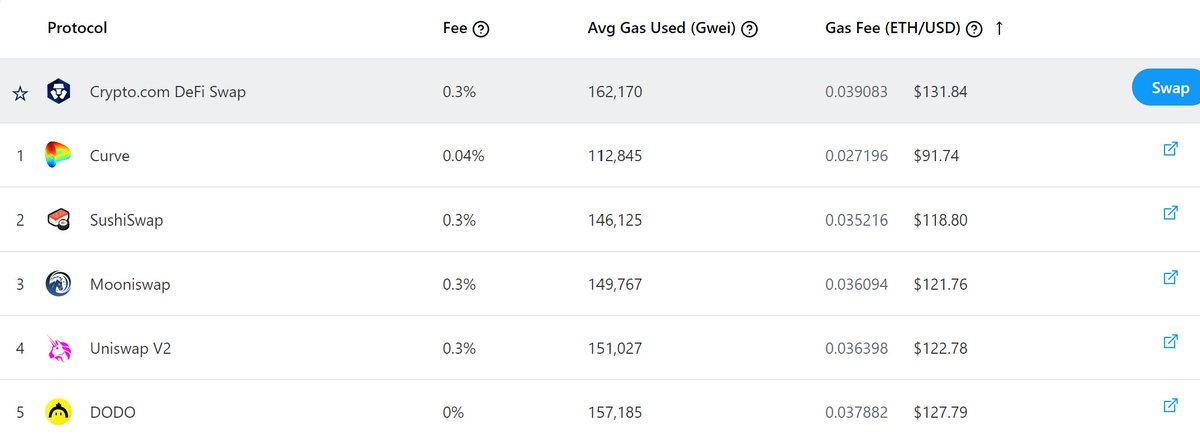Open Mooniswap's external link icon
Image resolution: width=1200 pixels, height=438 pixels.
click(1171, 277)
